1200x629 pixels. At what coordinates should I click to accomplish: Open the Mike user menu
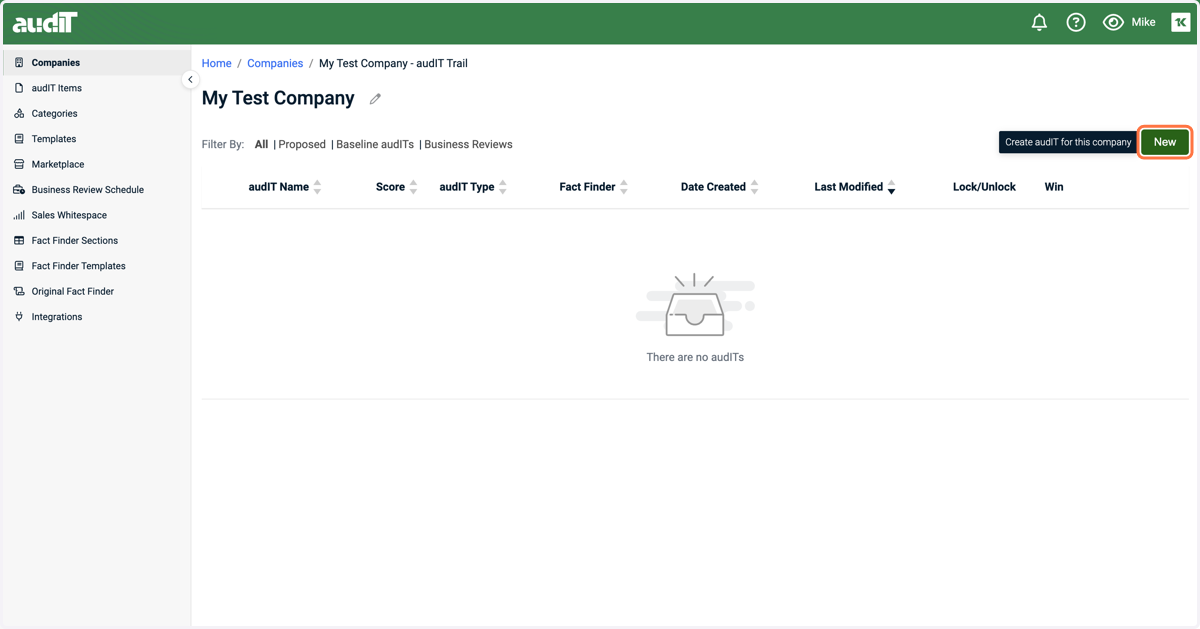1143,22
